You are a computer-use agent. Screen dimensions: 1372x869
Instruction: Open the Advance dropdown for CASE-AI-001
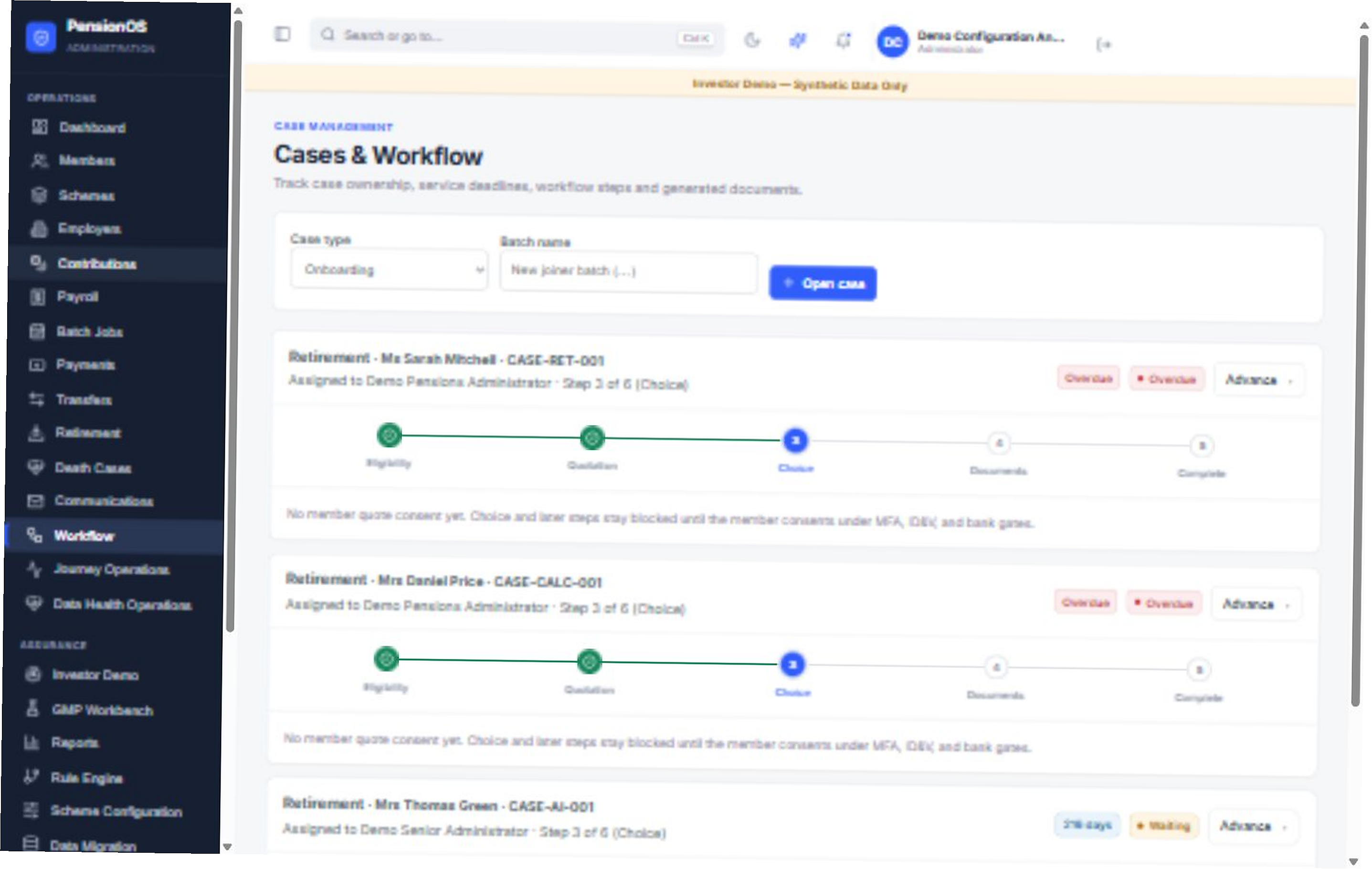tap(1254, 827)
